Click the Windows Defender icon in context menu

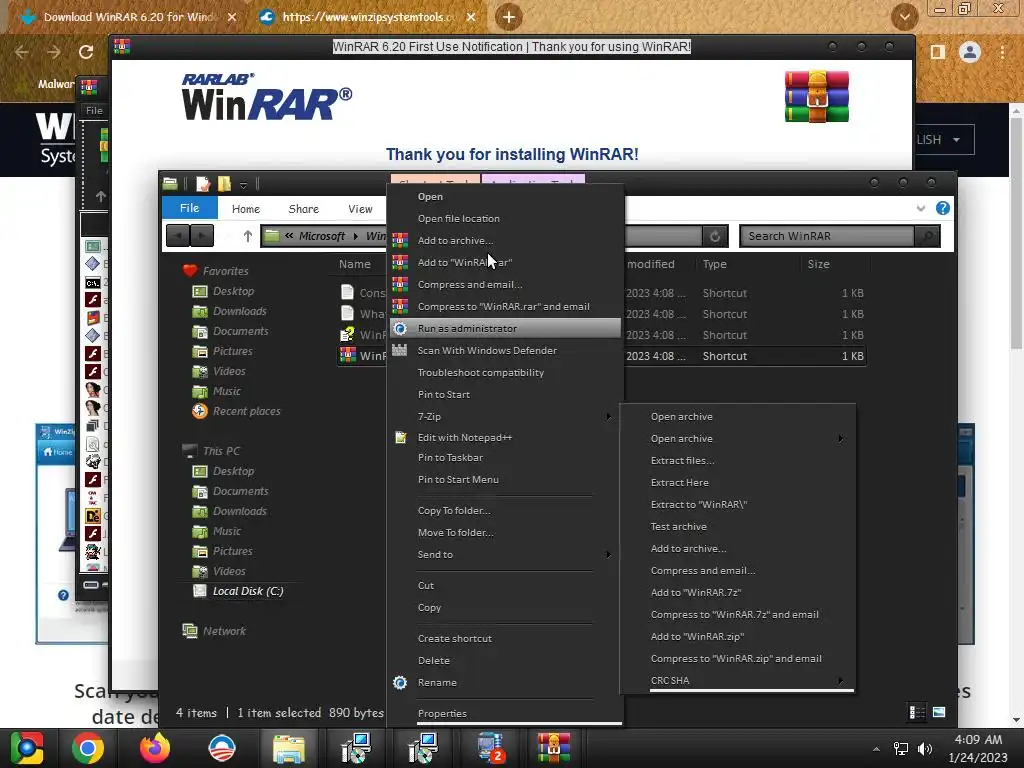[400, 351]
